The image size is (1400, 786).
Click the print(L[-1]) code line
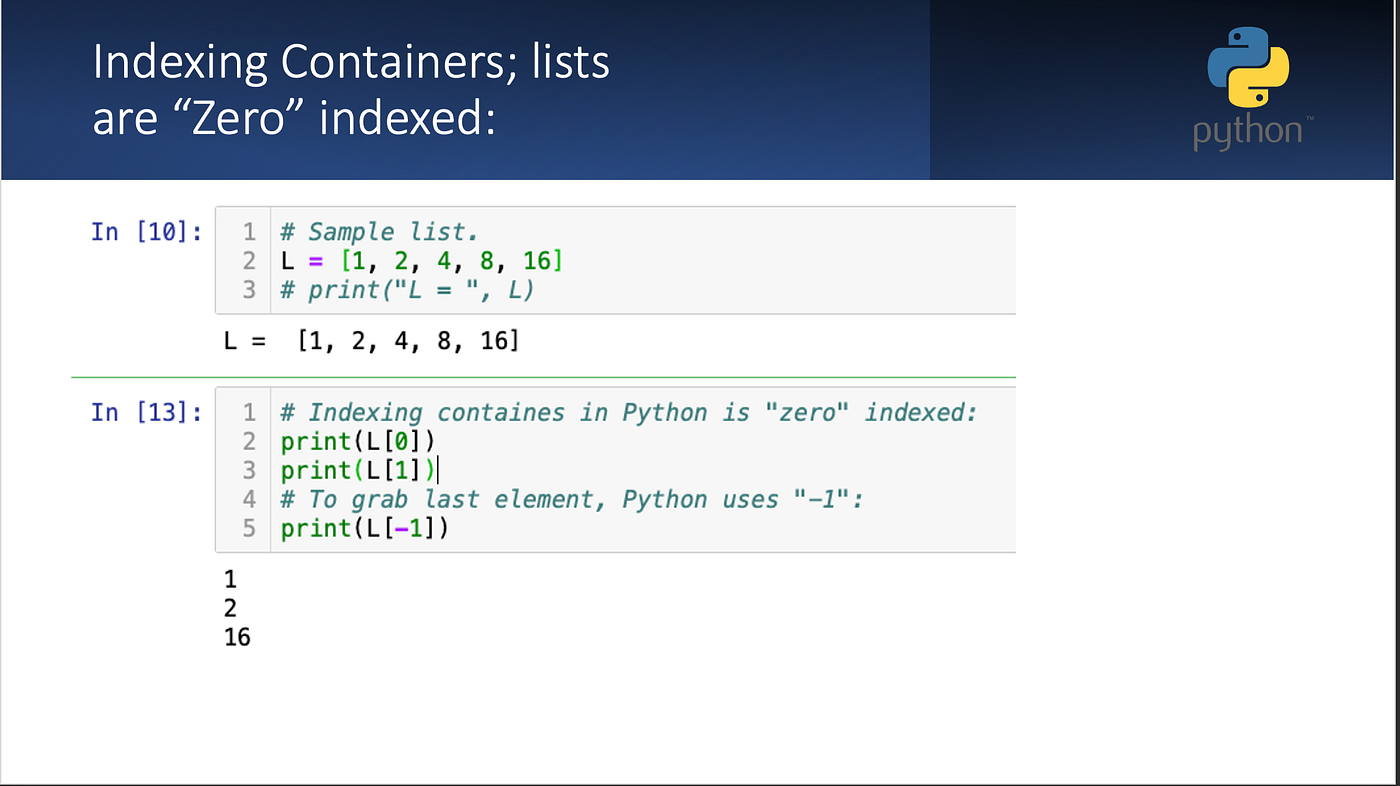[365, 528]
